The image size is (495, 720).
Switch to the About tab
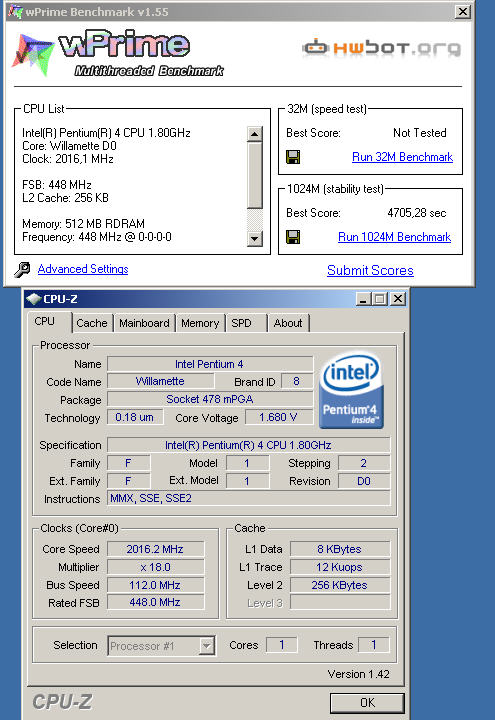pyautogui.click(x=288, y=323)
